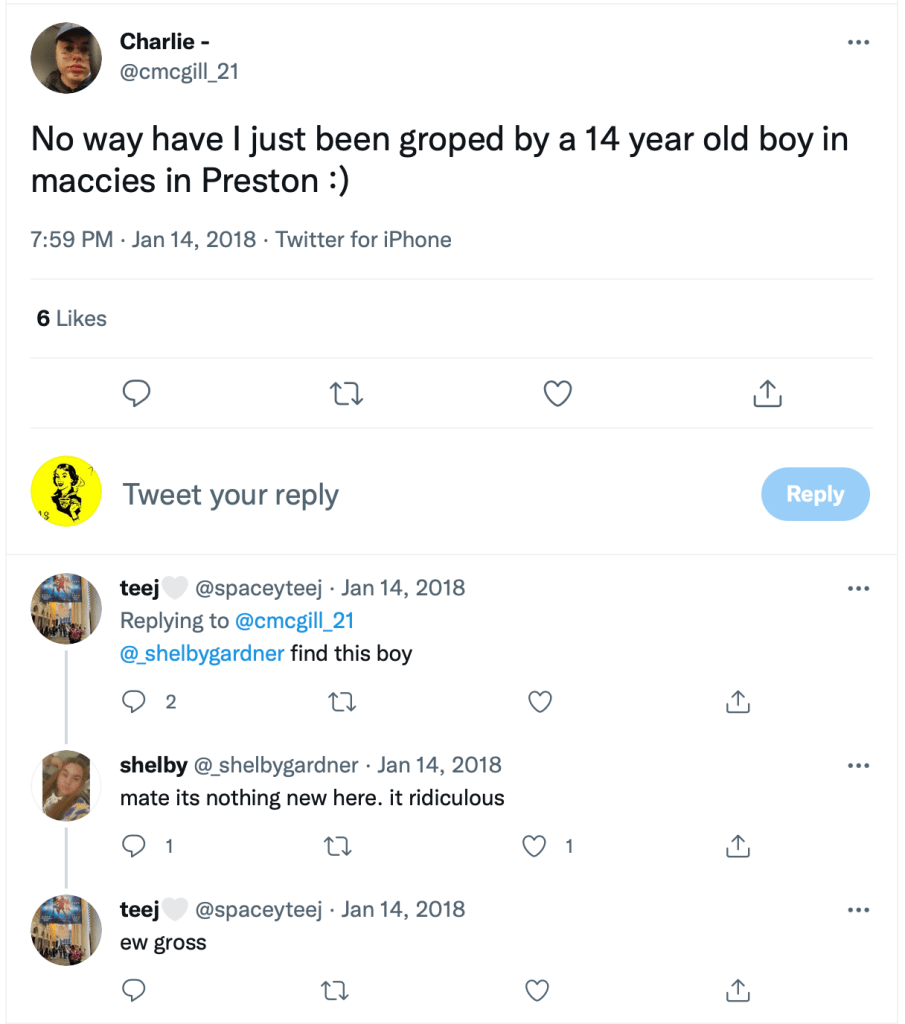Open more options for Charlie's tweet

[x=858, y=43]
